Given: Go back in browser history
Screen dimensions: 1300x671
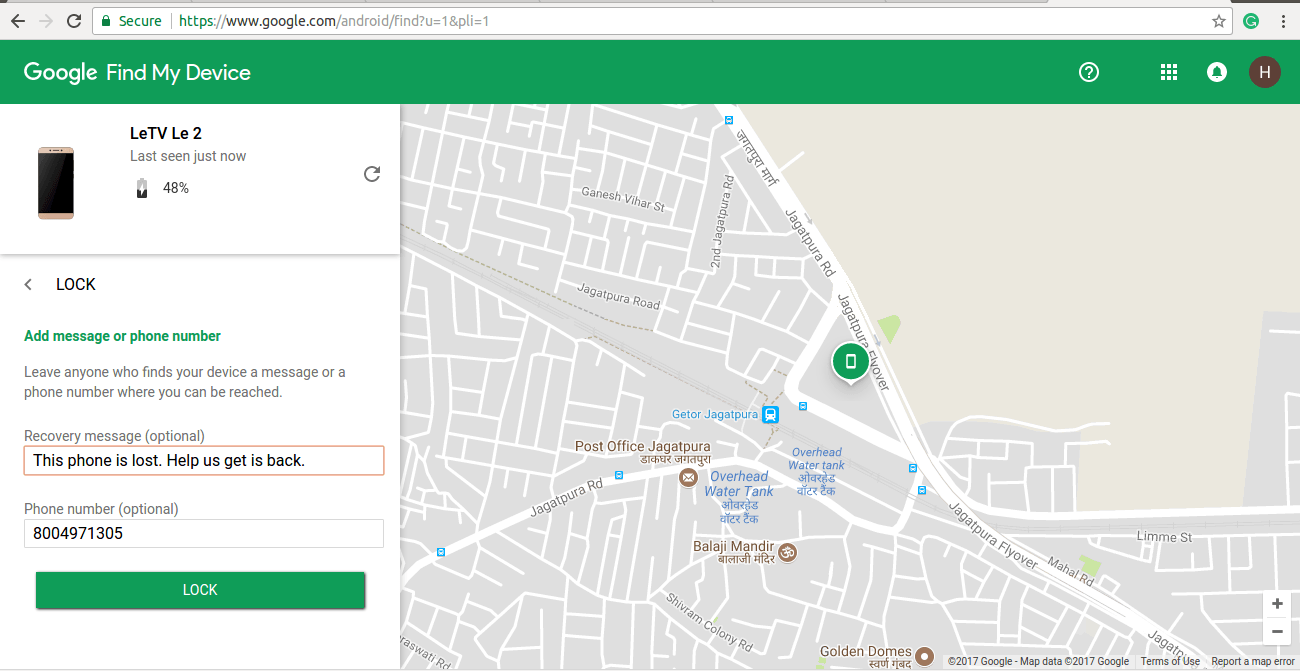Looking at the screenshot, I should click(x=17, y=21).
